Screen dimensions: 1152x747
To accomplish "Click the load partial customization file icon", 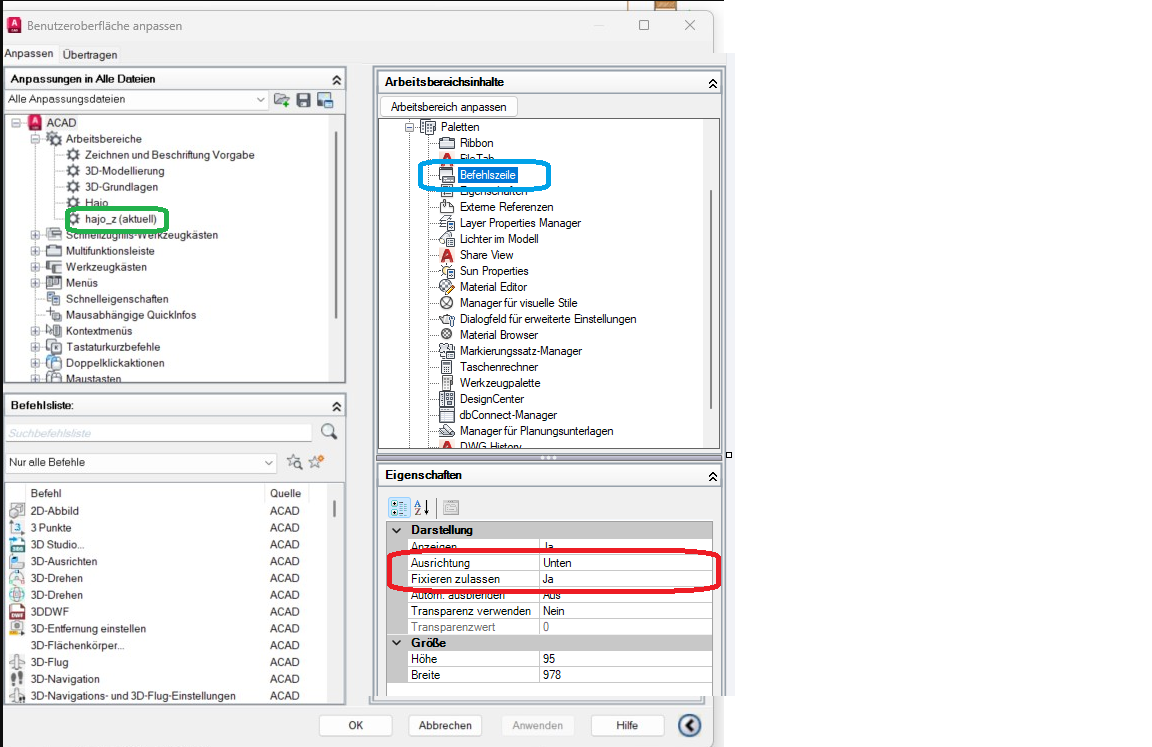I will coord(281,100).
